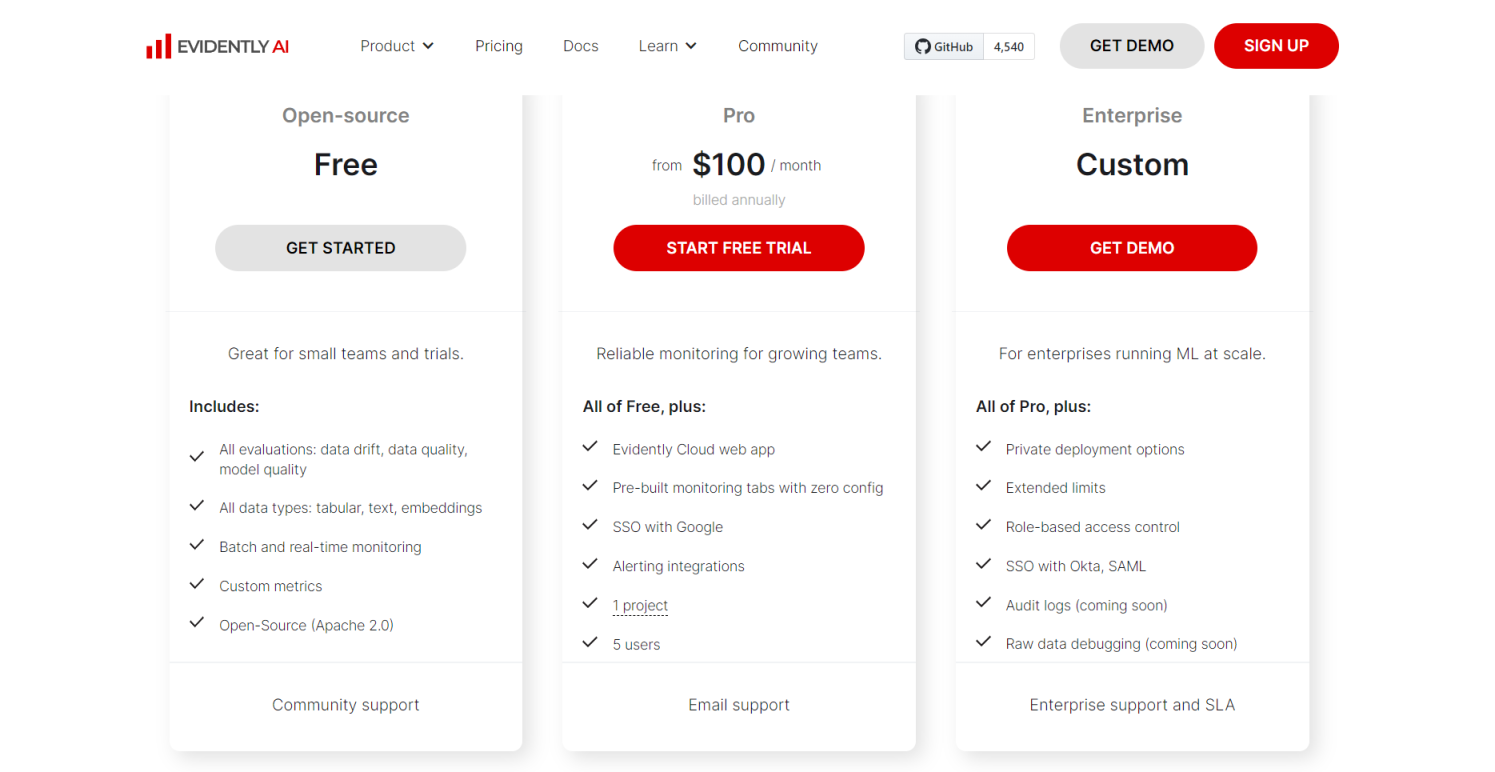Image resolution: width=1495 pixels, height=772 pixels.
Task: Go to the Docs page
Action: (x=581, y=46)
